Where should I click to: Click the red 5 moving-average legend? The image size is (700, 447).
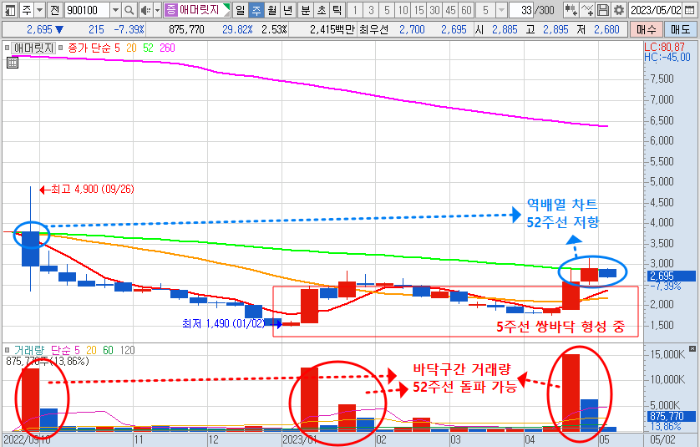117,48
